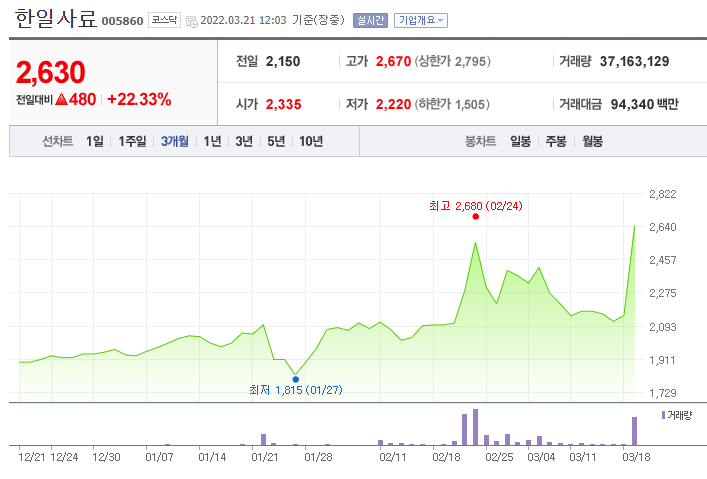
Task: Click the stock code 005860
Action: pos(122,21)
